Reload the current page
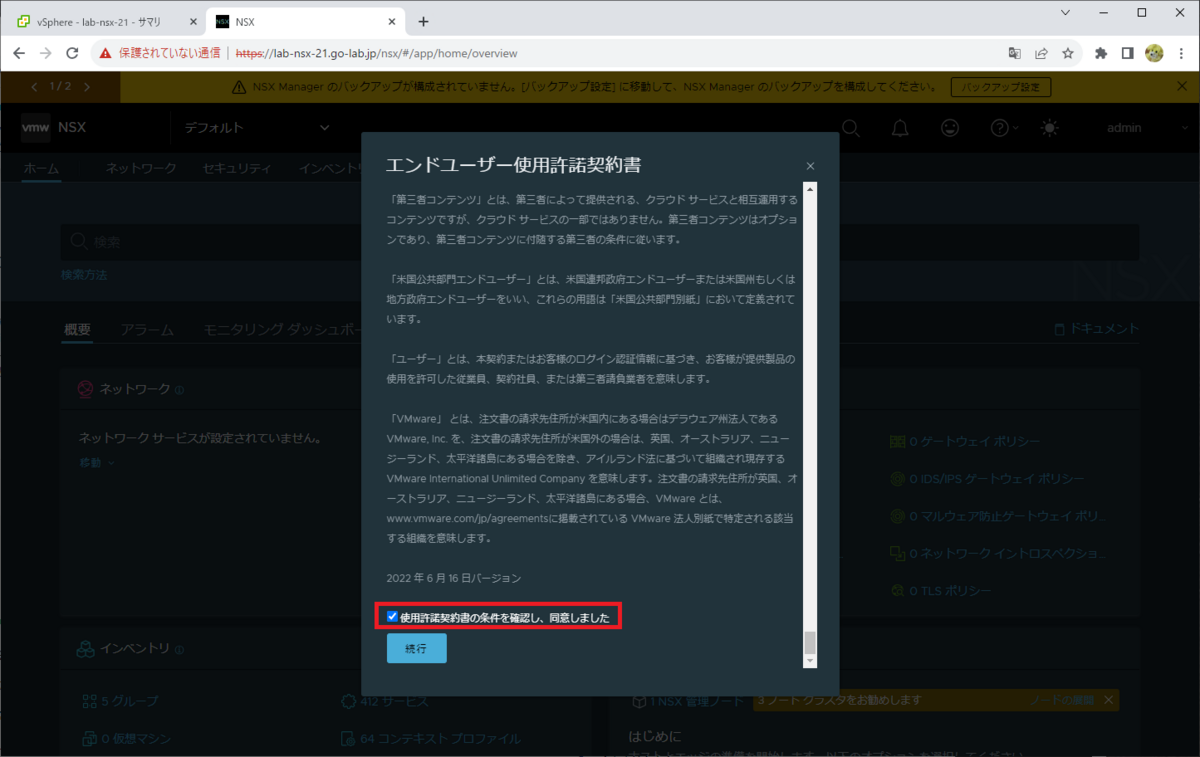 click(x=72, y=53)
